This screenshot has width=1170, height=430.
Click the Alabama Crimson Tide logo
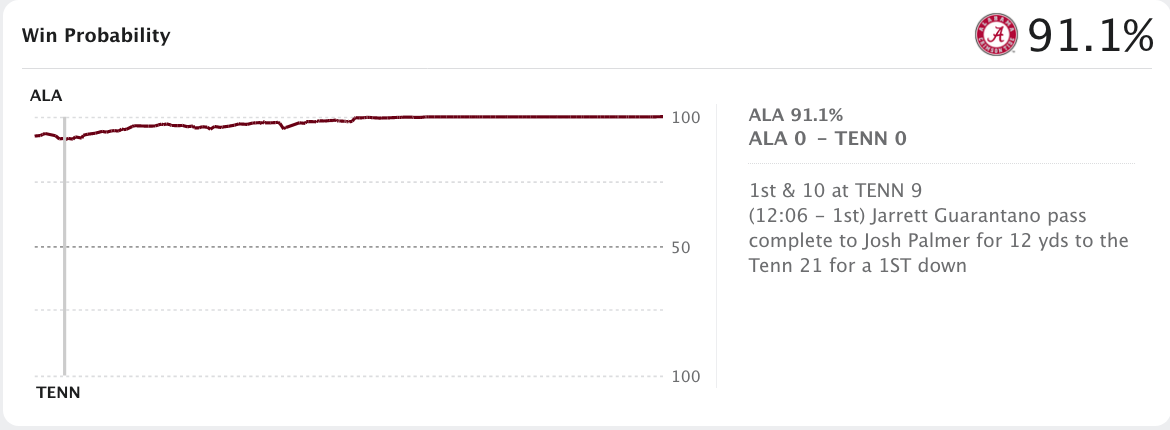[996, 36]
